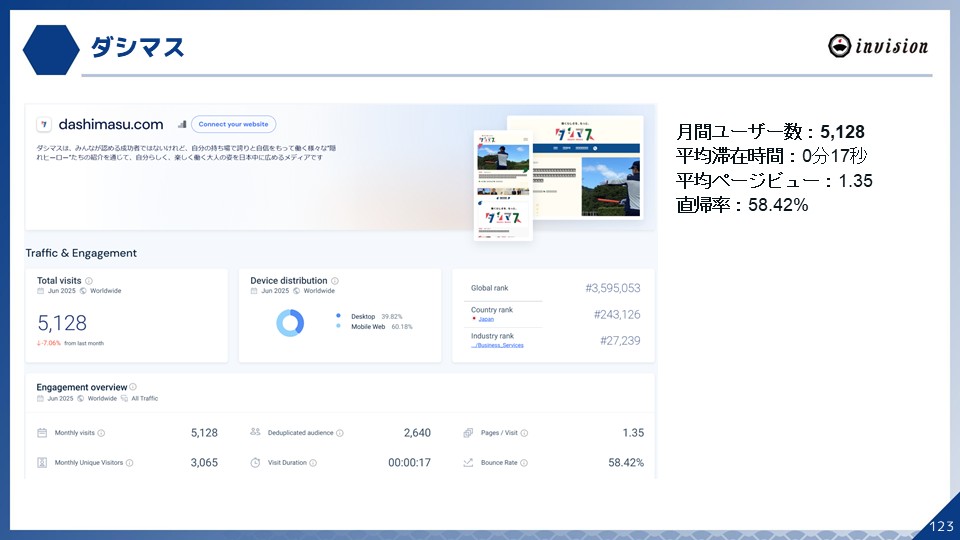Click the Visit Duration clock icon
The height and width of the screenshot is (540, 960).
pos(255,463)
